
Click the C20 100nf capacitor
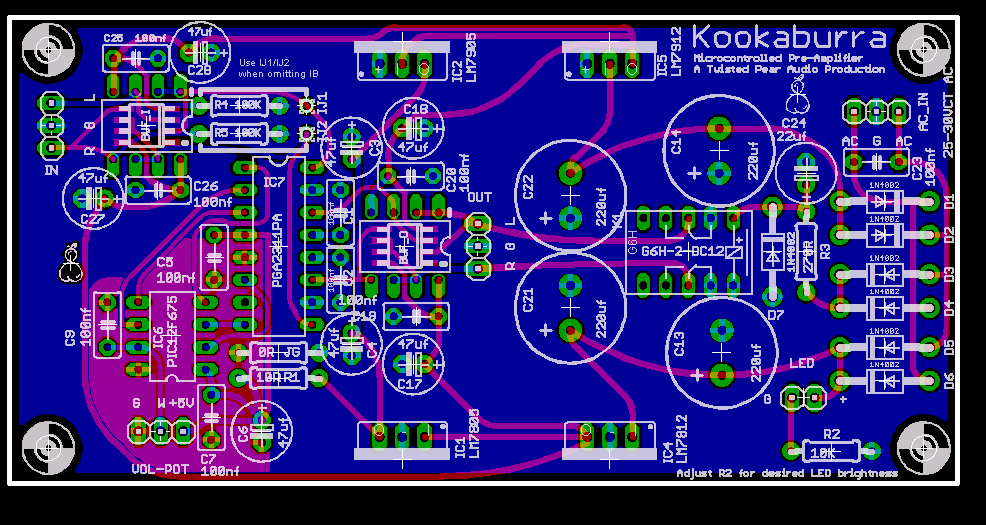(411, 175)
